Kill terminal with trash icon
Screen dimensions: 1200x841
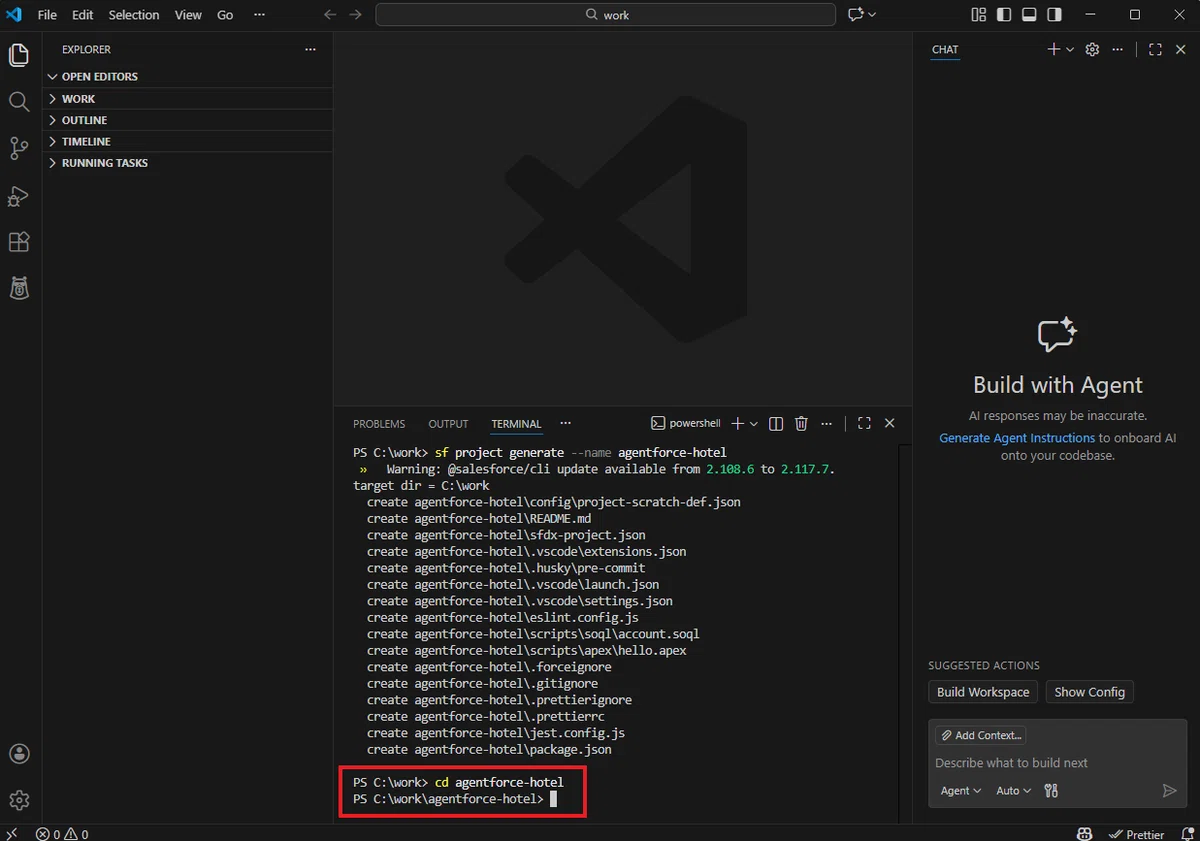click(801, 424)
